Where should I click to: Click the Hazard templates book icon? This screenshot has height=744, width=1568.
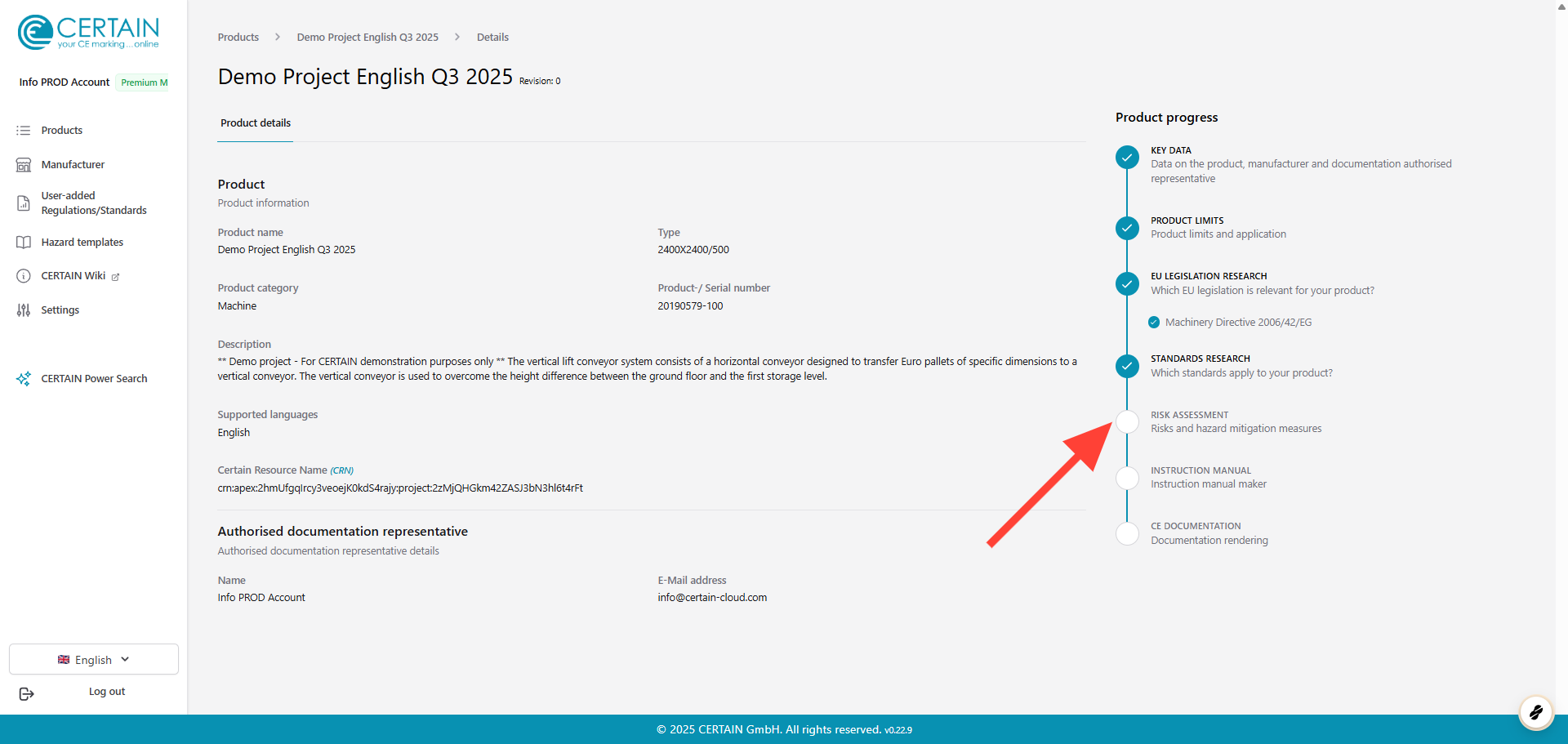(24, 243)
